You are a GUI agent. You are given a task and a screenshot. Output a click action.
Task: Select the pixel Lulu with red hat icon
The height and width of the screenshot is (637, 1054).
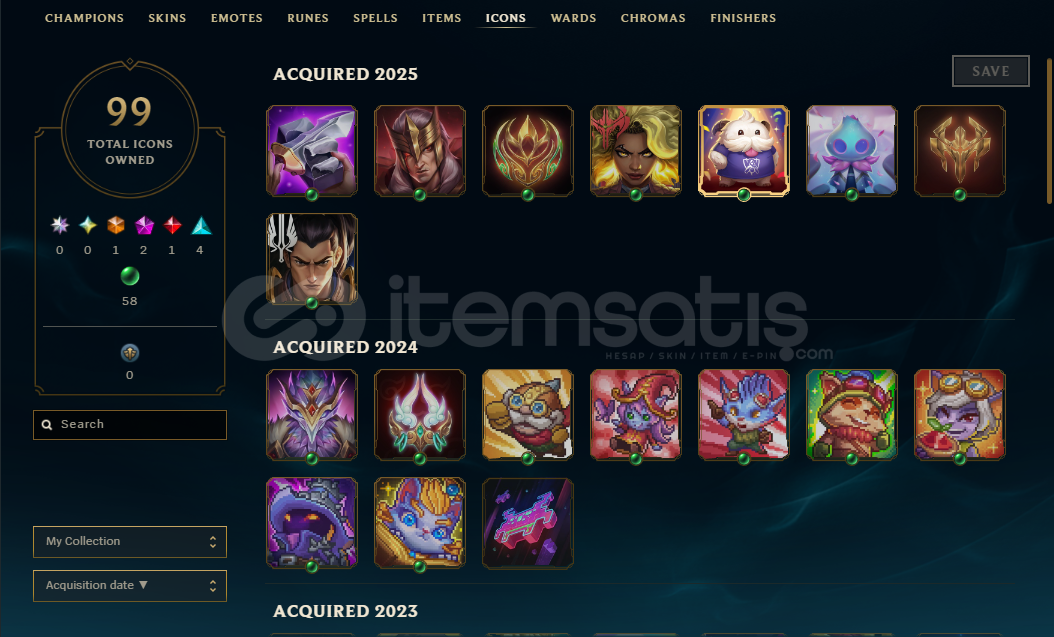click(635, 415)
